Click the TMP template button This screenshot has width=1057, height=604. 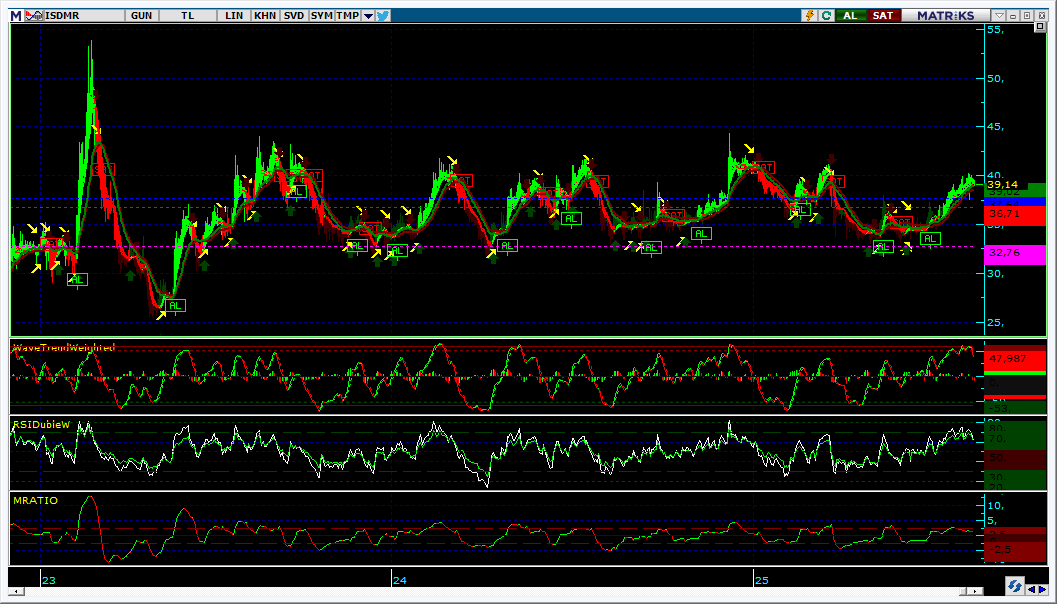coord(348,16)
